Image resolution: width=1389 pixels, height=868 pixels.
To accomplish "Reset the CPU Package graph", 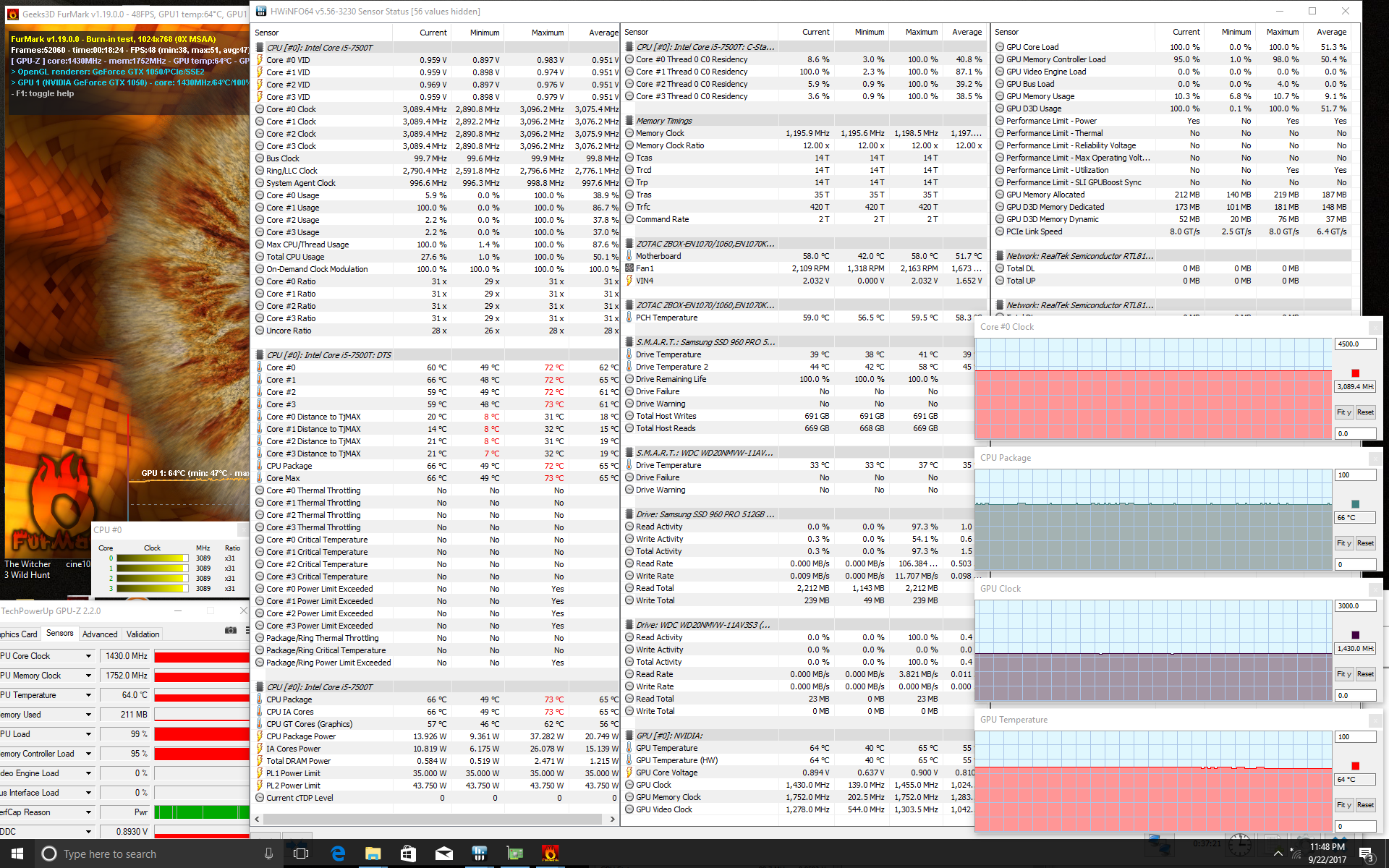I will [x=1365, y=543].
